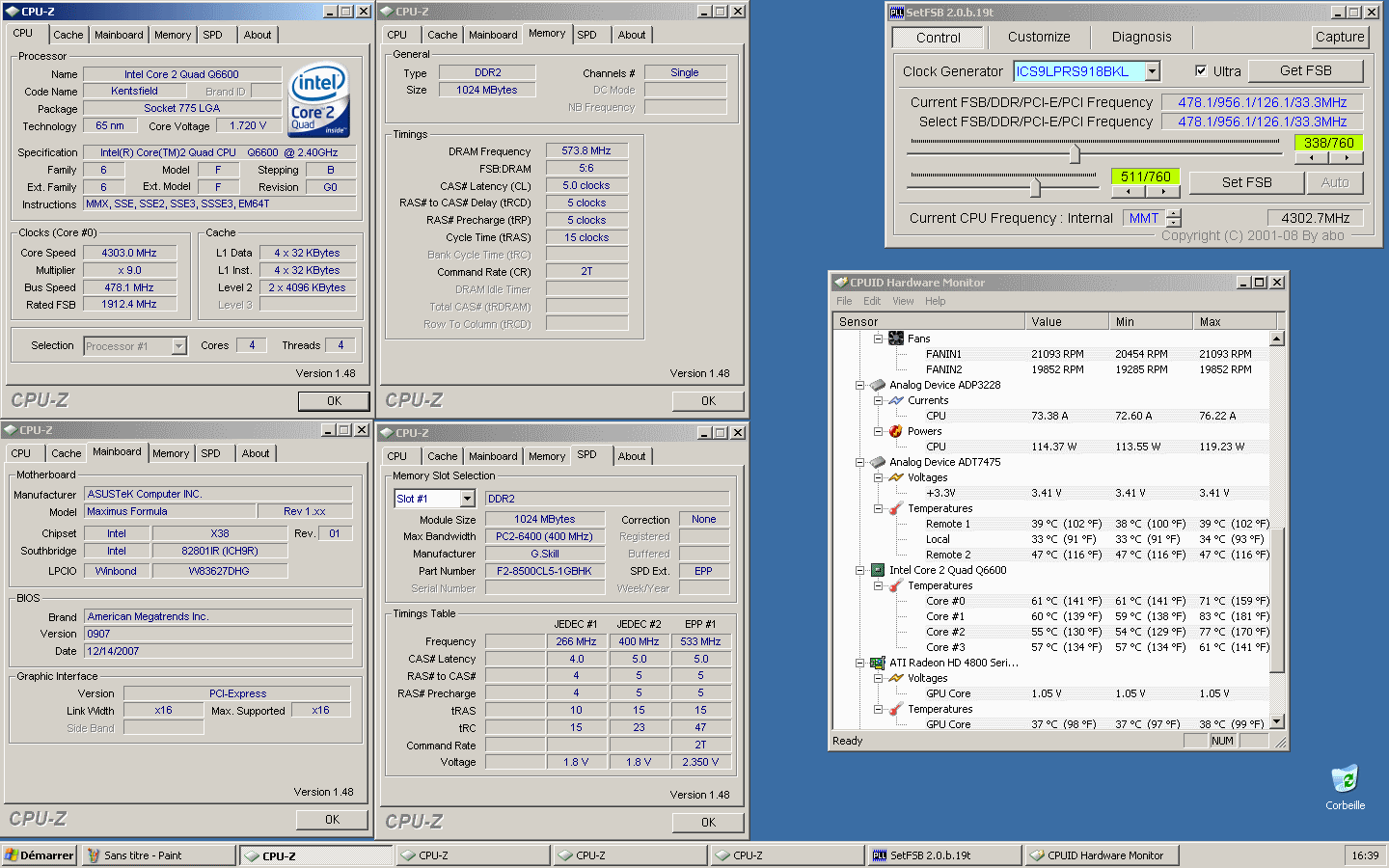Select the +3.3V voltage row
Viewport: 1389px width, 868px height.
1052,493
